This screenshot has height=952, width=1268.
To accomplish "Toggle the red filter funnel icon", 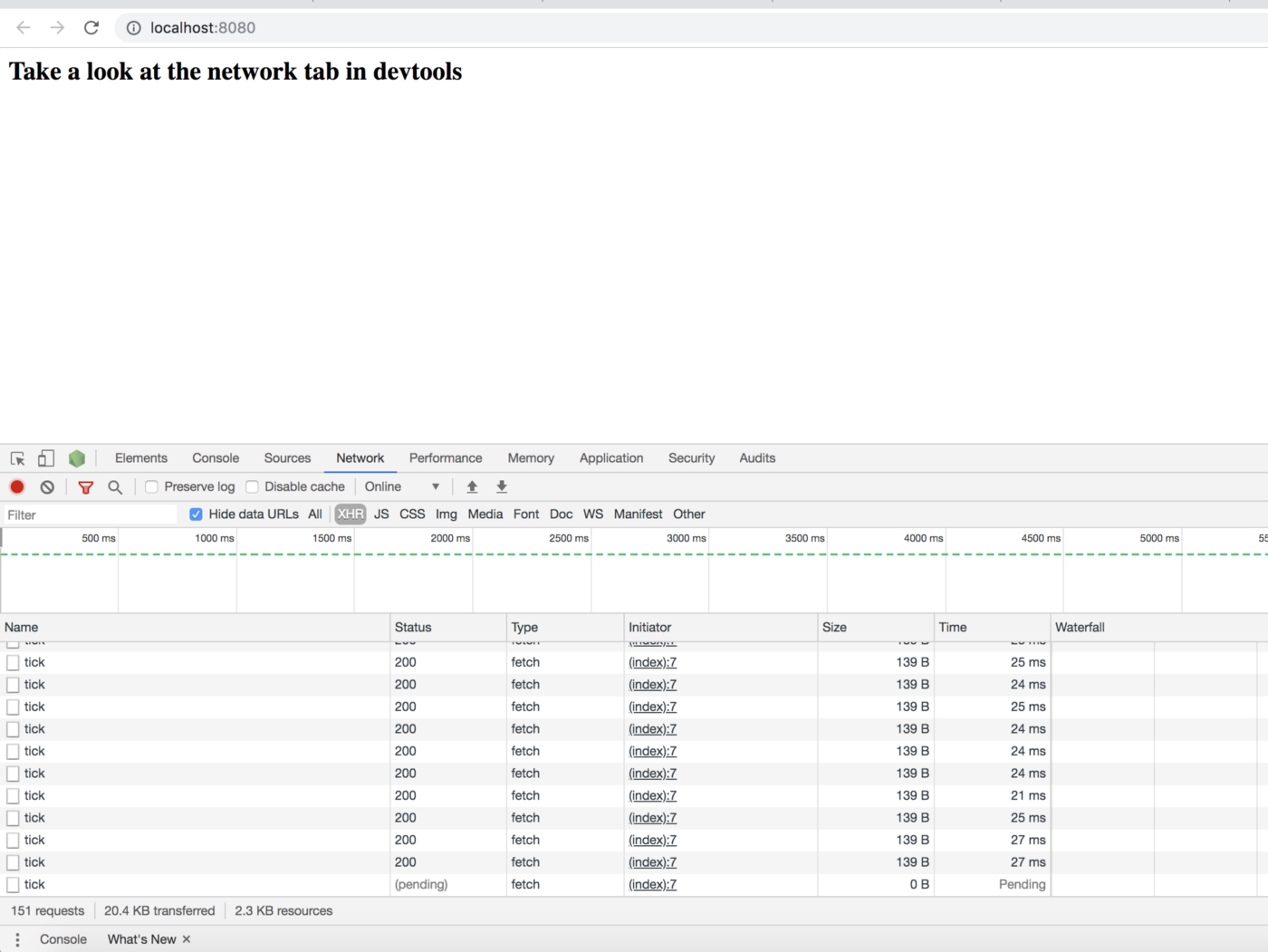I will [86, 487].
